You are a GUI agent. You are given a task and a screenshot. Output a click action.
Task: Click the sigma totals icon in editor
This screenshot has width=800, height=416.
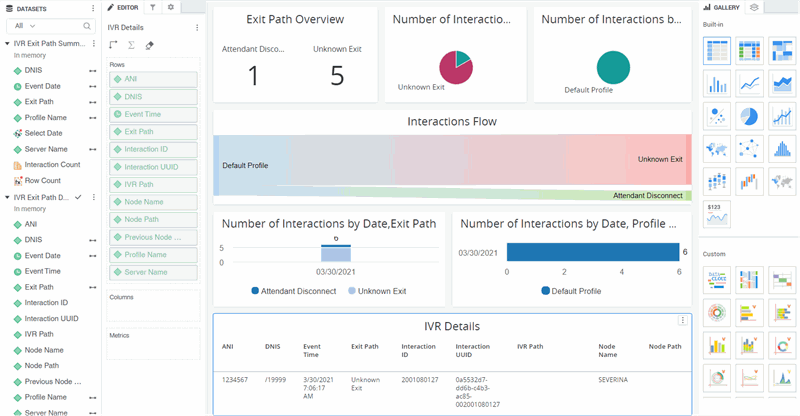point(131,45)
